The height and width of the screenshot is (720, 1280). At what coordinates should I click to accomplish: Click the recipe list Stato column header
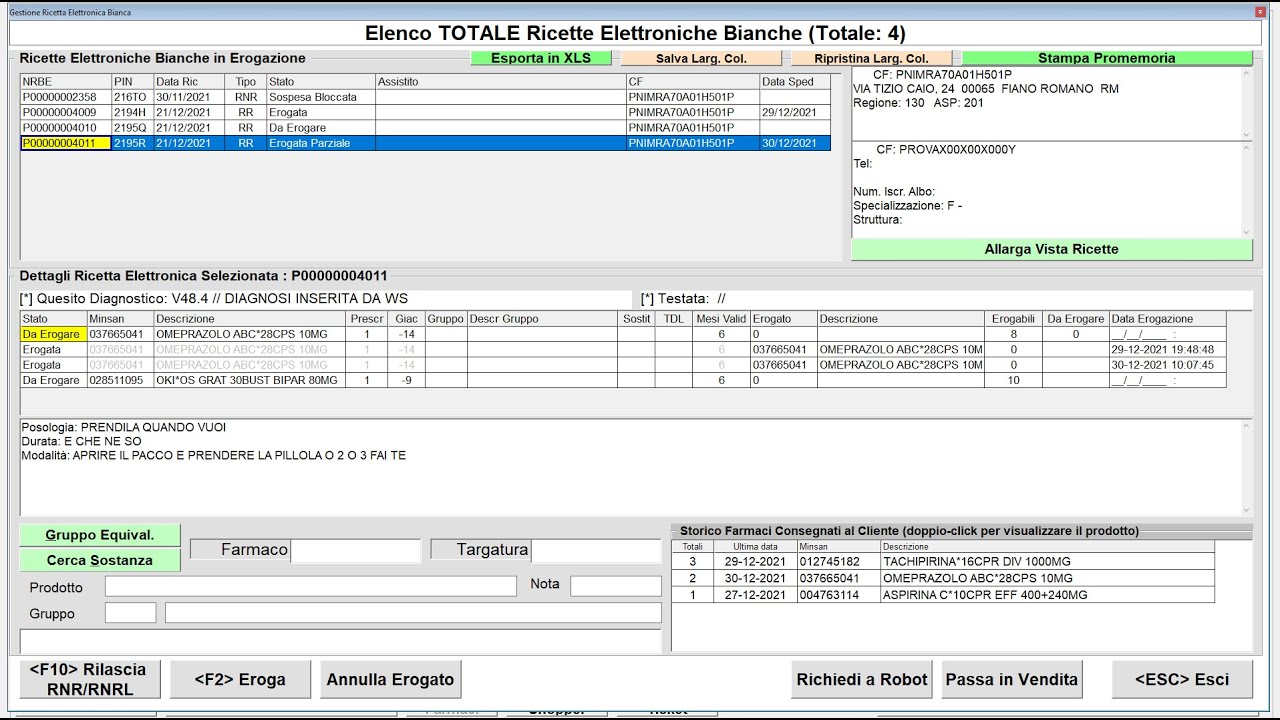(x=320, y=82)
